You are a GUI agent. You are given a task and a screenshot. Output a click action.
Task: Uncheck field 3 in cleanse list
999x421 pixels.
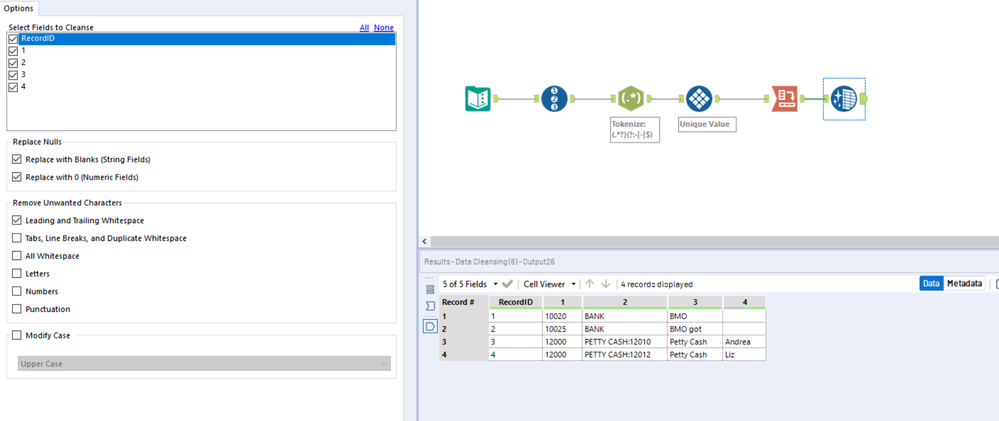(13, 75)
